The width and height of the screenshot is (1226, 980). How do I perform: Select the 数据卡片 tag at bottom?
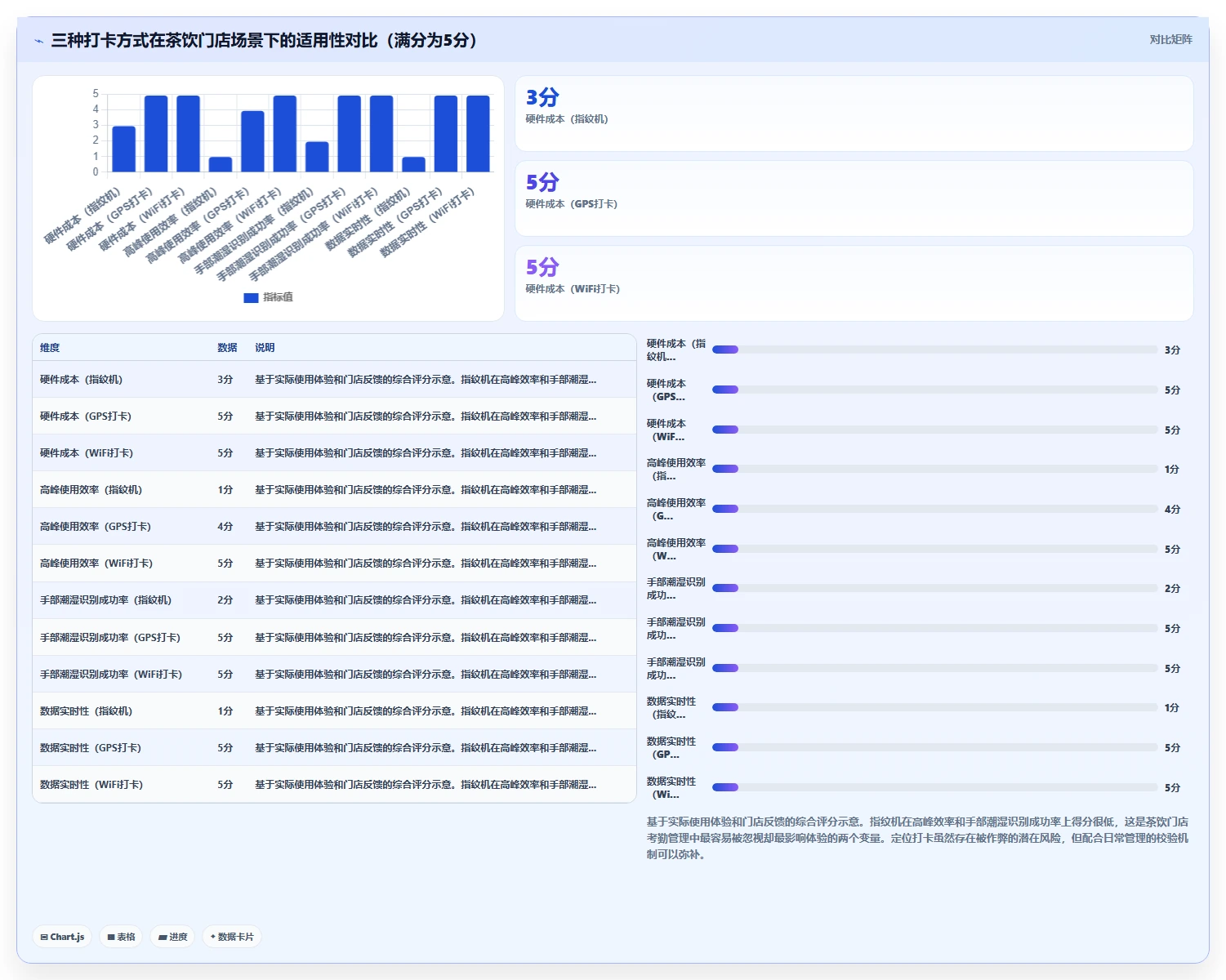232,937
